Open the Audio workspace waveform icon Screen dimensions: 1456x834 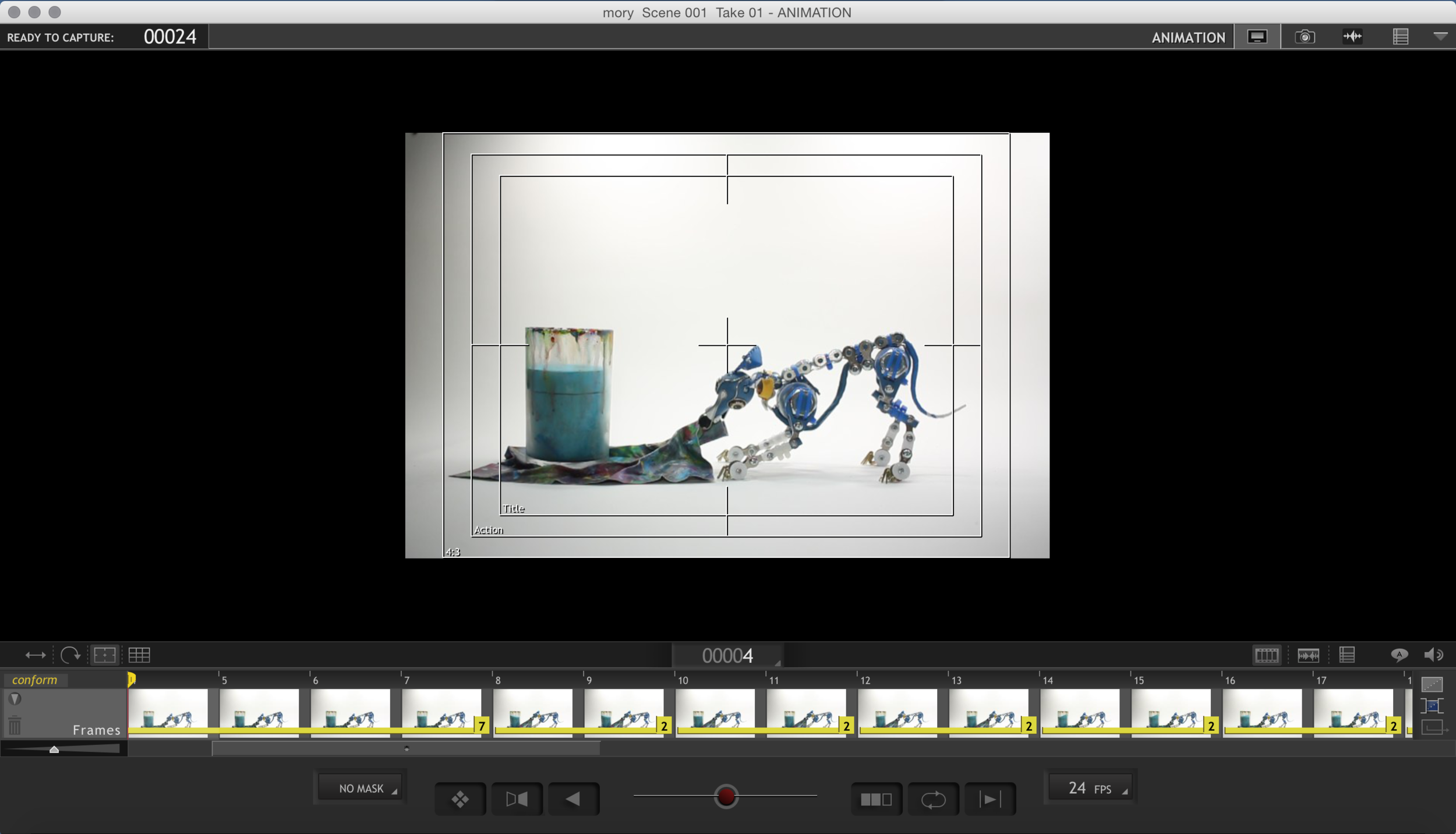tap(1352, 37)
